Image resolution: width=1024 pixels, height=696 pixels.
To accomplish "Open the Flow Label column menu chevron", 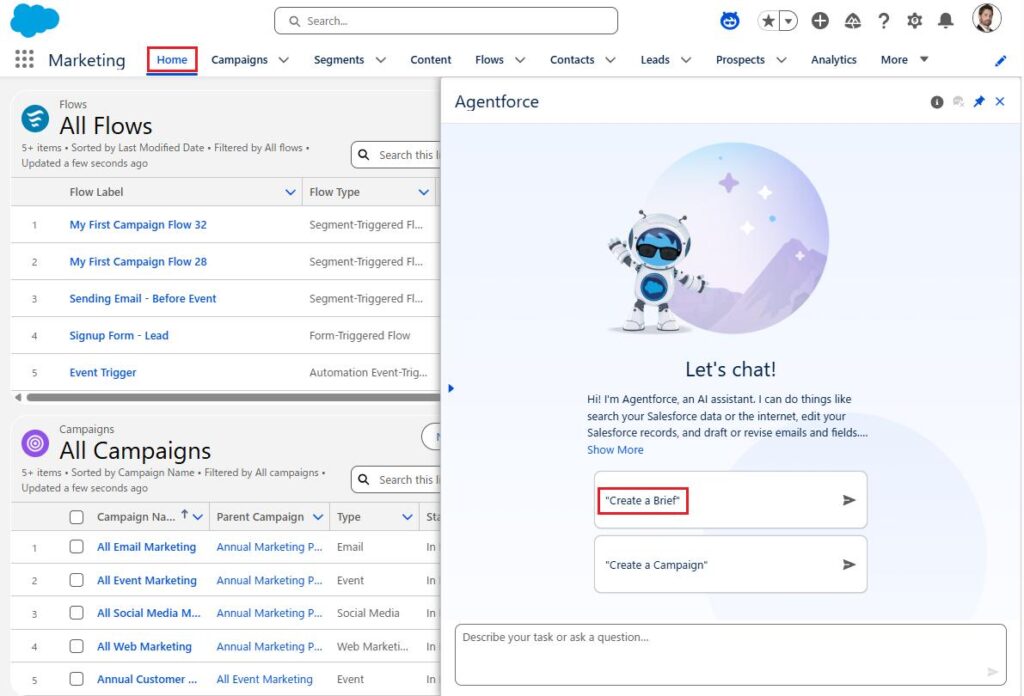I will pyautogui.click(x=291, y=192).
